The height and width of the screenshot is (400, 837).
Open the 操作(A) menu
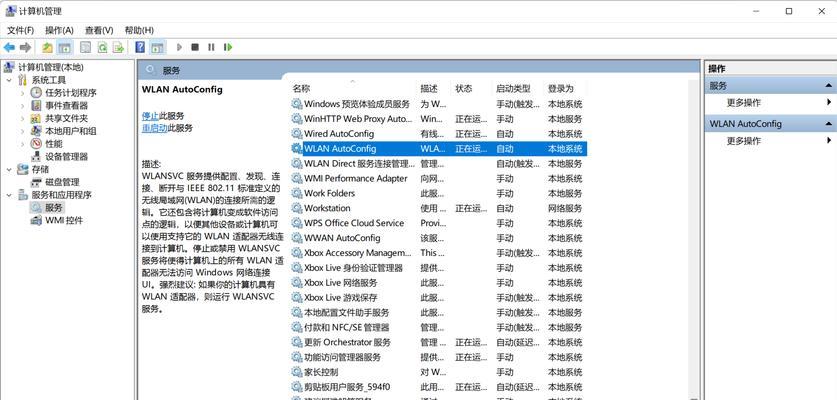59,30
